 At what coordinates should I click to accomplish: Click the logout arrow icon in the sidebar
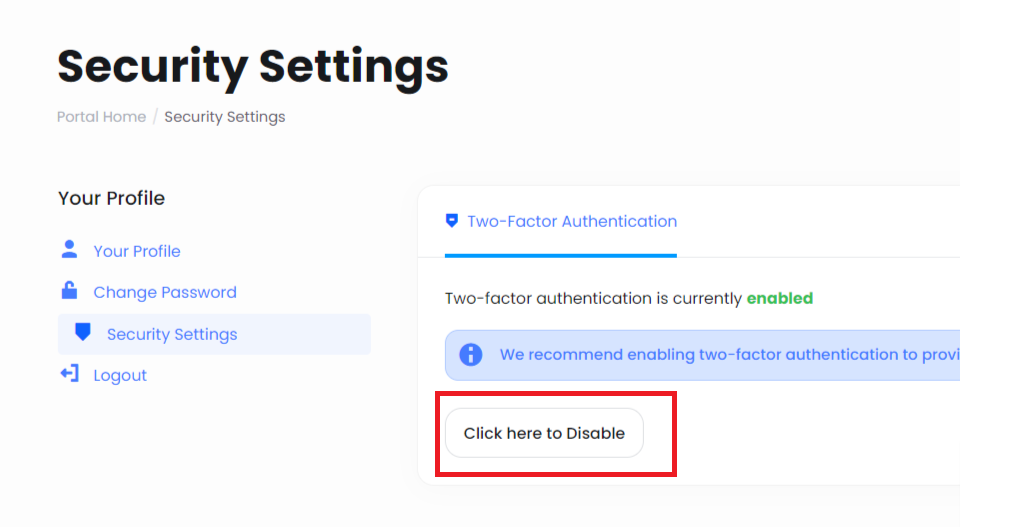[x=69, y=374]
